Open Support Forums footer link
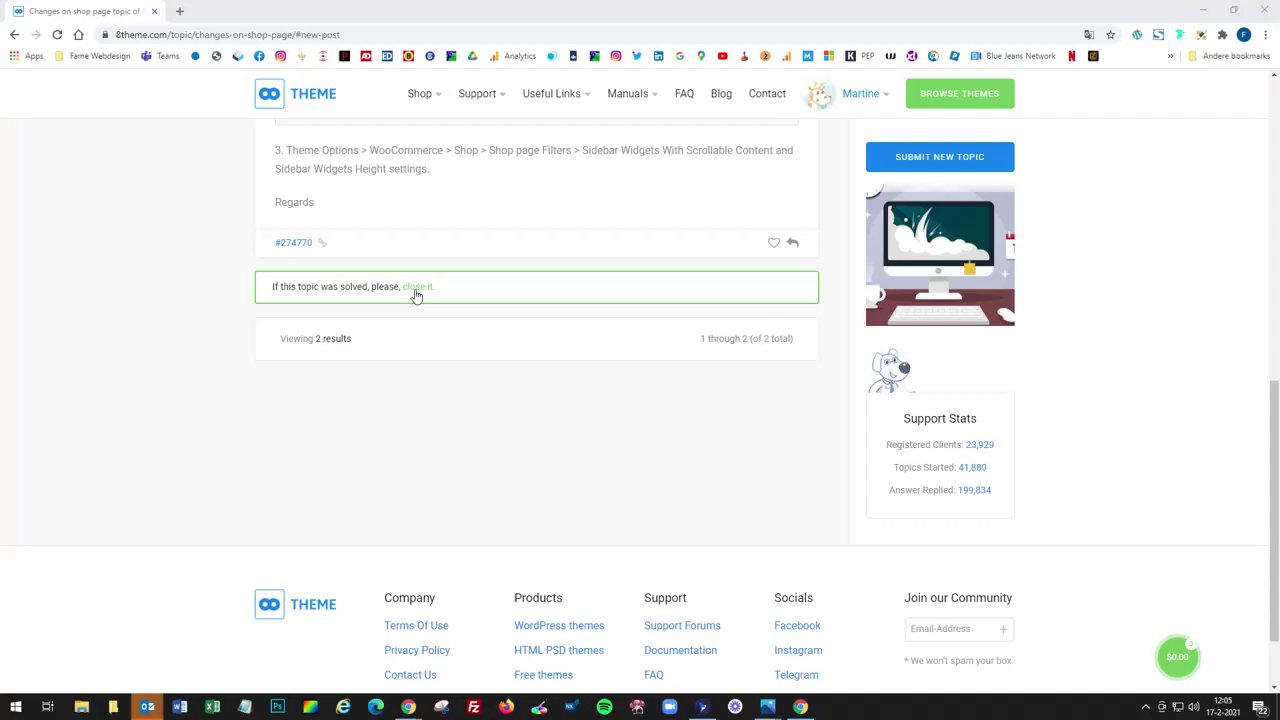 coord(682,626)
